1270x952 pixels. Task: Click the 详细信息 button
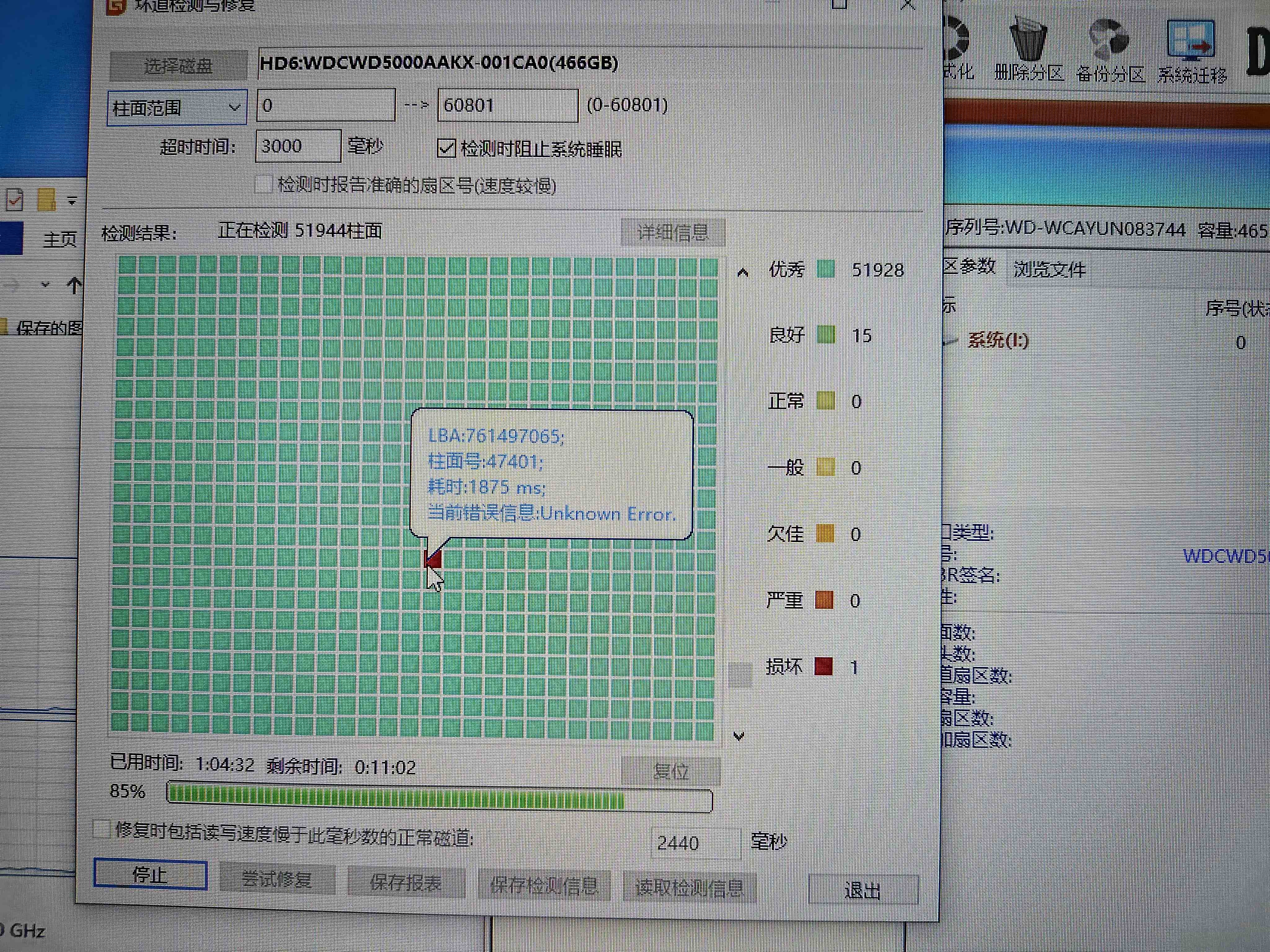[x=673, y=233]
